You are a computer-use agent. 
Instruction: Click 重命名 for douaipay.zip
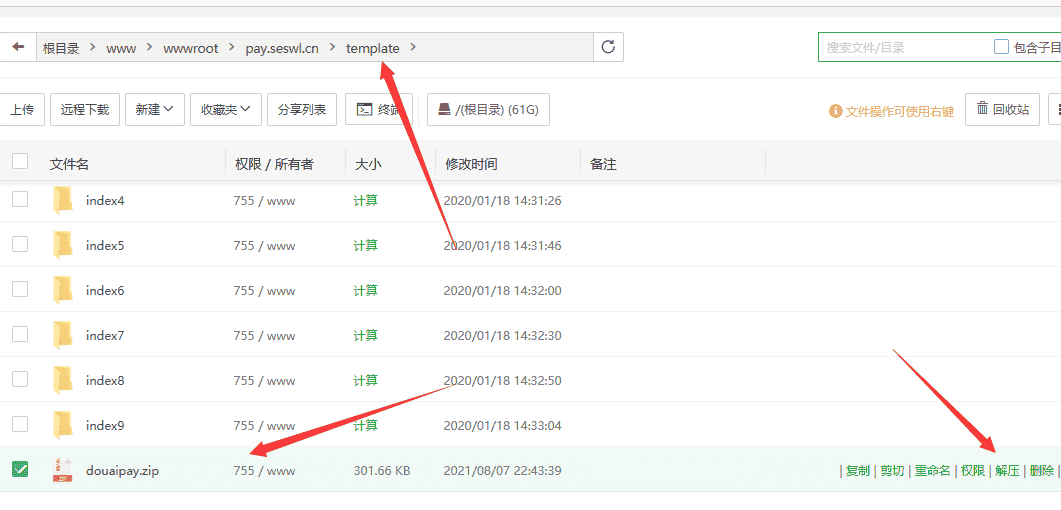(932, 471)
